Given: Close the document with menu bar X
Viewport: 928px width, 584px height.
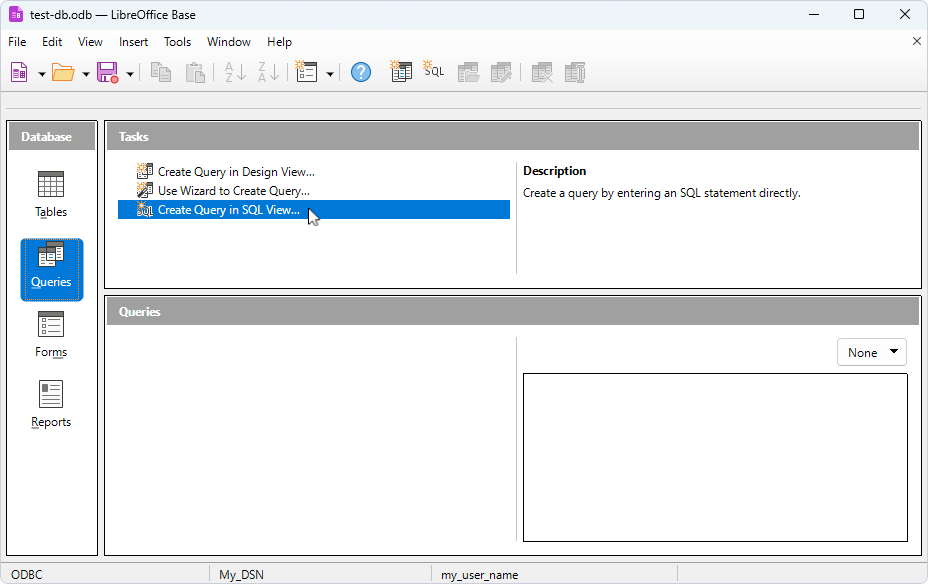Looking at the screenshot, I should pos(917,41).
